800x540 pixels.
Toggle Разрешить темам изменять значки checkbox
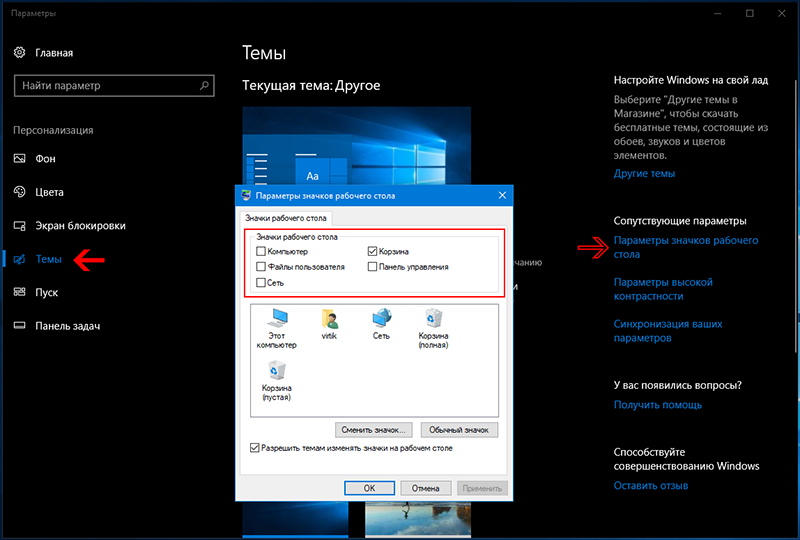255,448
